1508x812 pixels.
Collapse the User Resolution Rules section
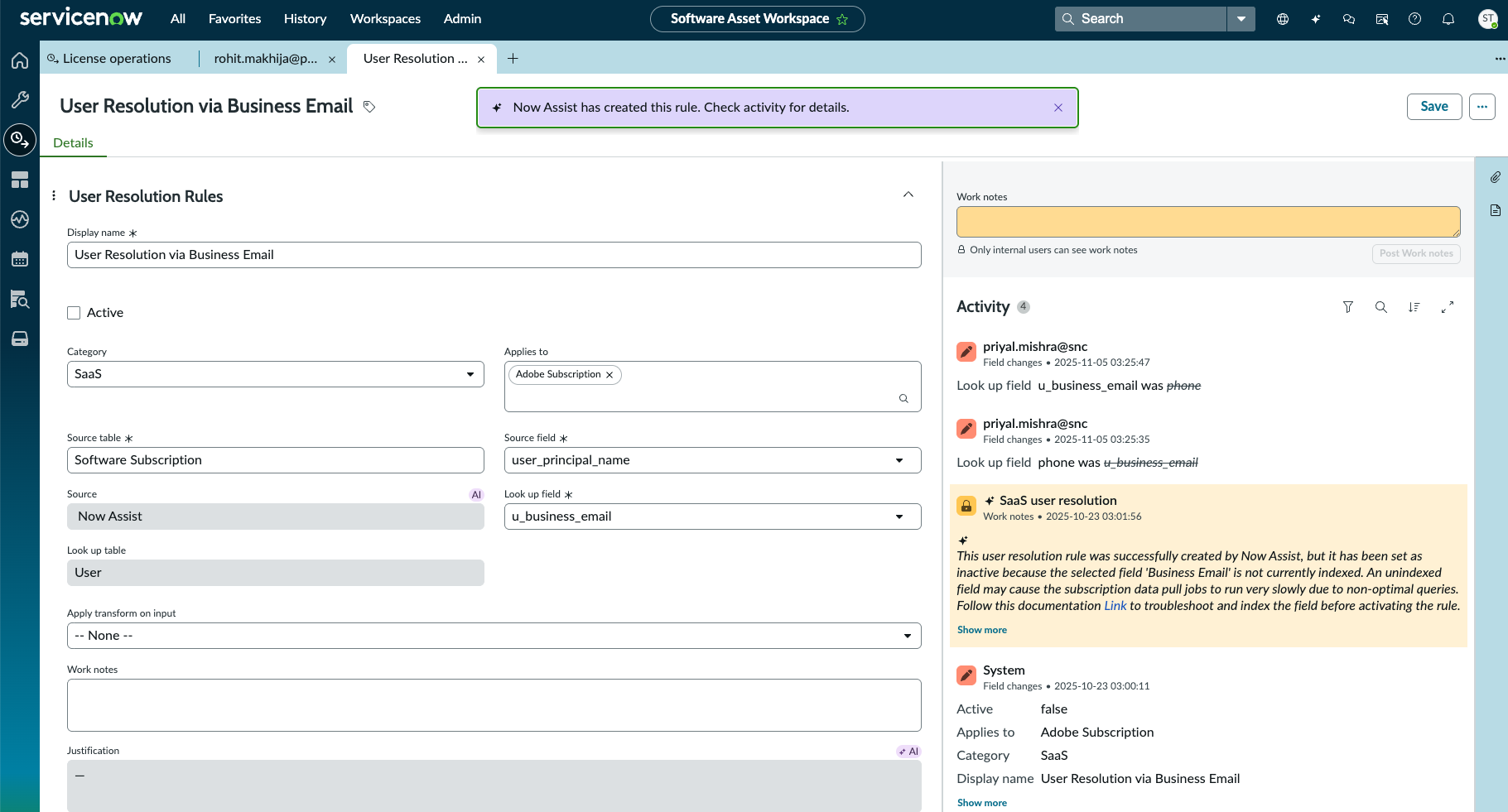pyautogui.click(x=908, y=195)
